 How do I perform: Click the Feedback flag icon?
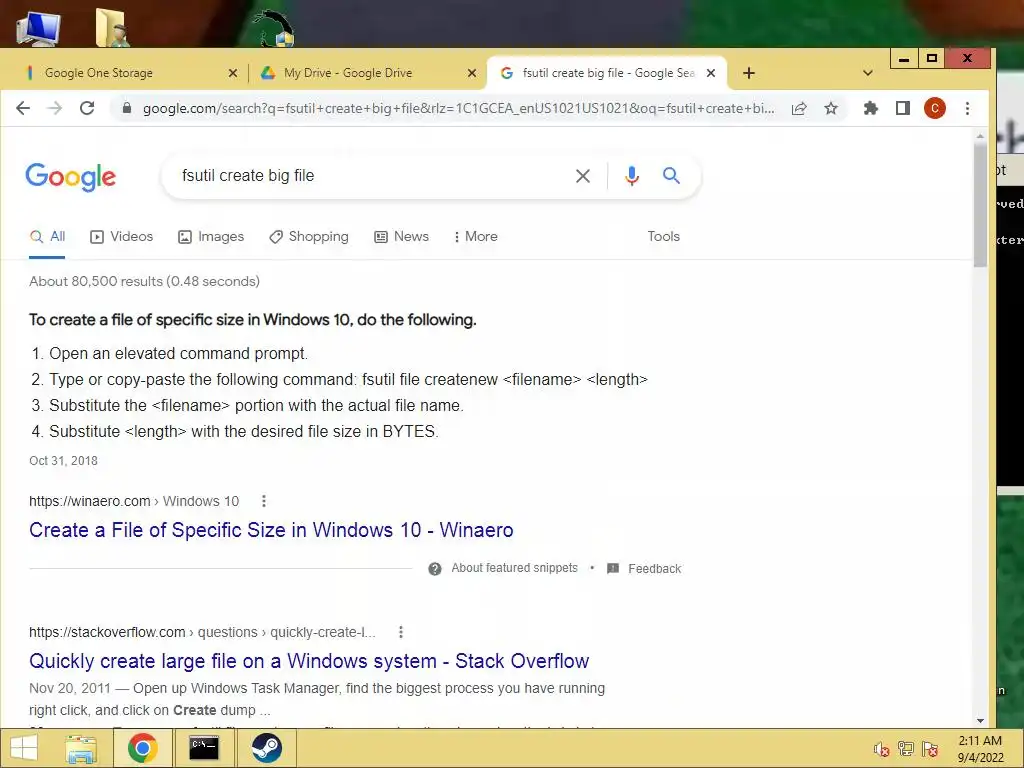click(x=613, y=568)
